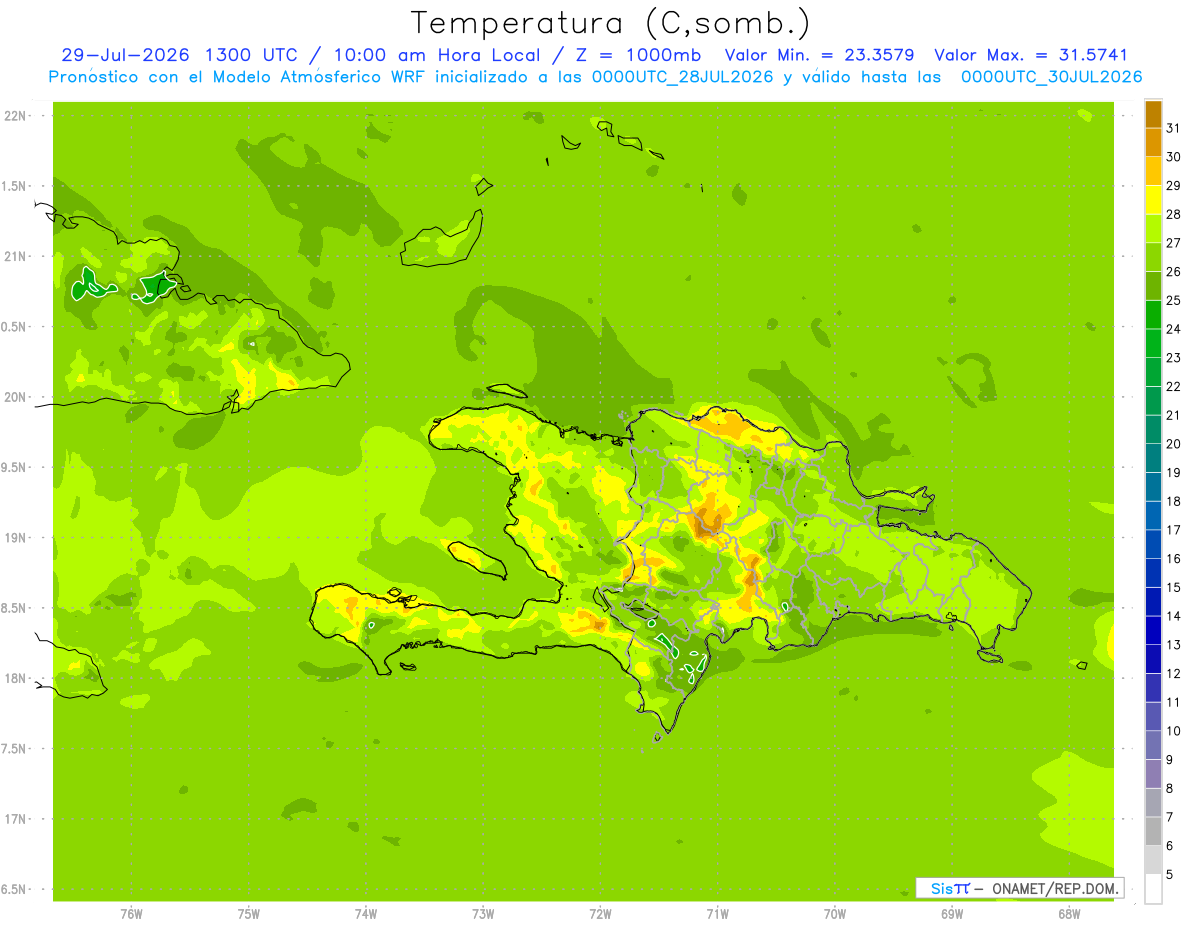Click 'Valor Min. = 23.3579' text
Image resolution: width=1200 pixels, height=927 pixels.
pyautogui.click(x=821, y=55)
